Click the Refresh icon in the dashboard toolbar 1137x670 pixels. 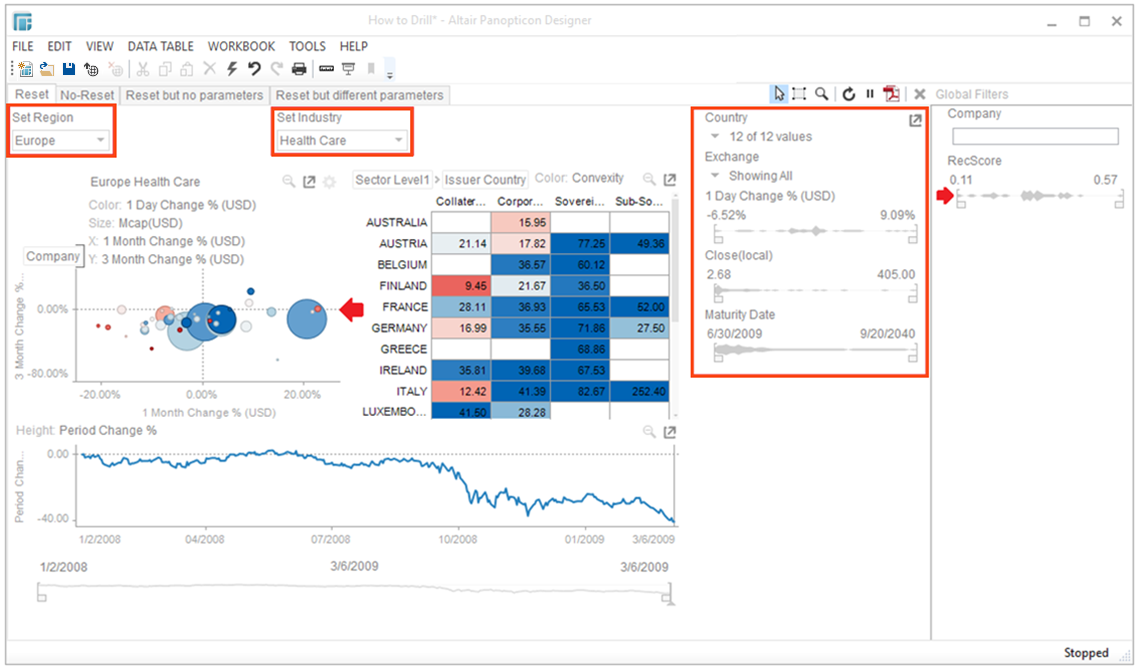849,93
